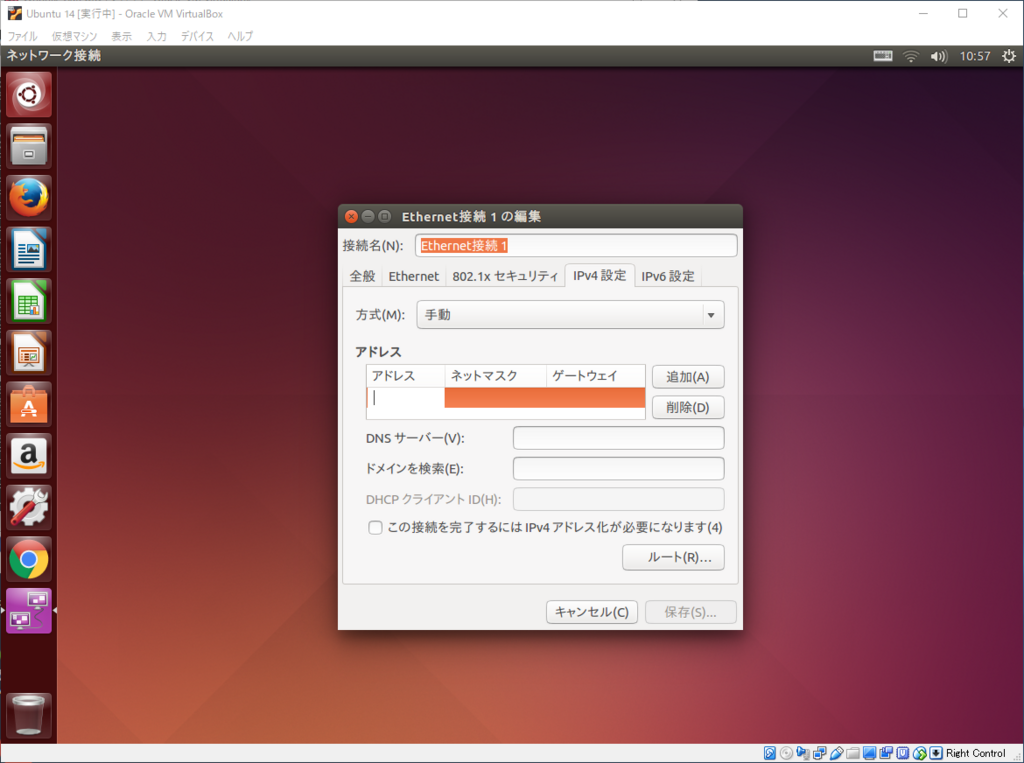Screen dimensions: 1024x763
Task: Click the 追加(A) add button
Action: point(688,377)
